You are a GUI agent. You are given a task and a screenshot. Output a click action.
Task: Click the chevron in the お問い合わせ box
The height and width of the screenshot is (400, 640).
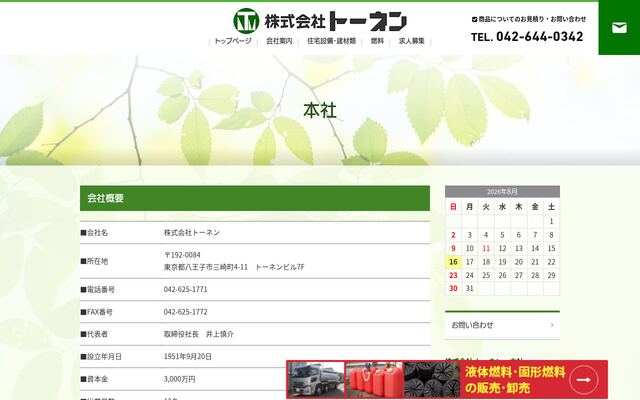pos(552,325)
